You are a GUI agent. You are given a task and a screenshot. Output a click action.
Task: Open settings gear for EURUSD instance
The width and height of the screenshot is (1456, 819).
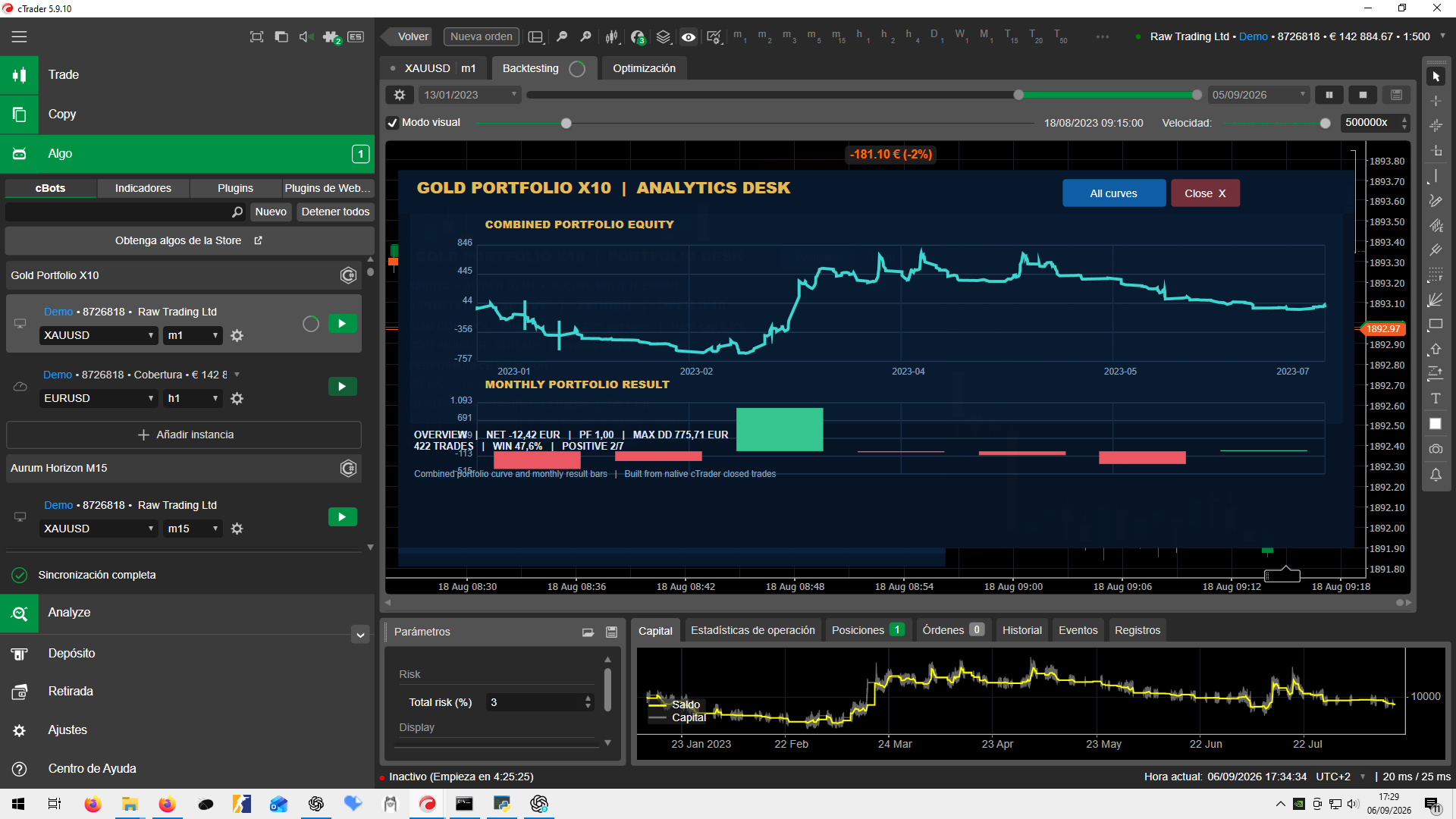[237, 398]
